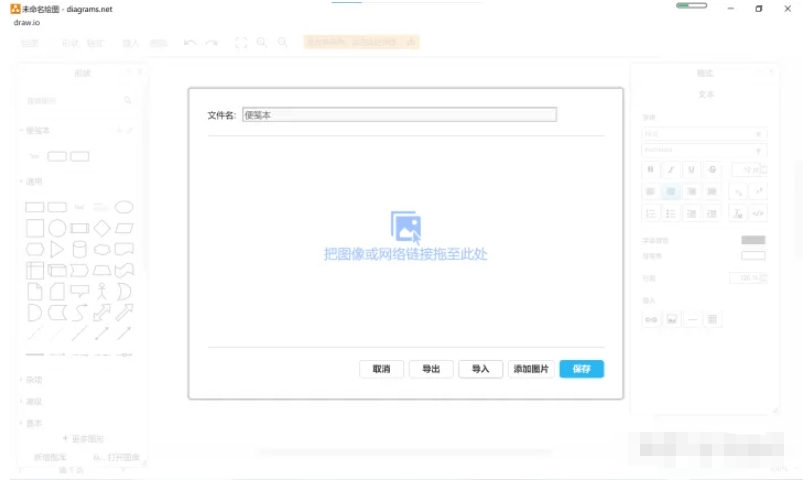Click the white background color swatch
Viewport: 810px width, 480px height.
pos(753,255)
